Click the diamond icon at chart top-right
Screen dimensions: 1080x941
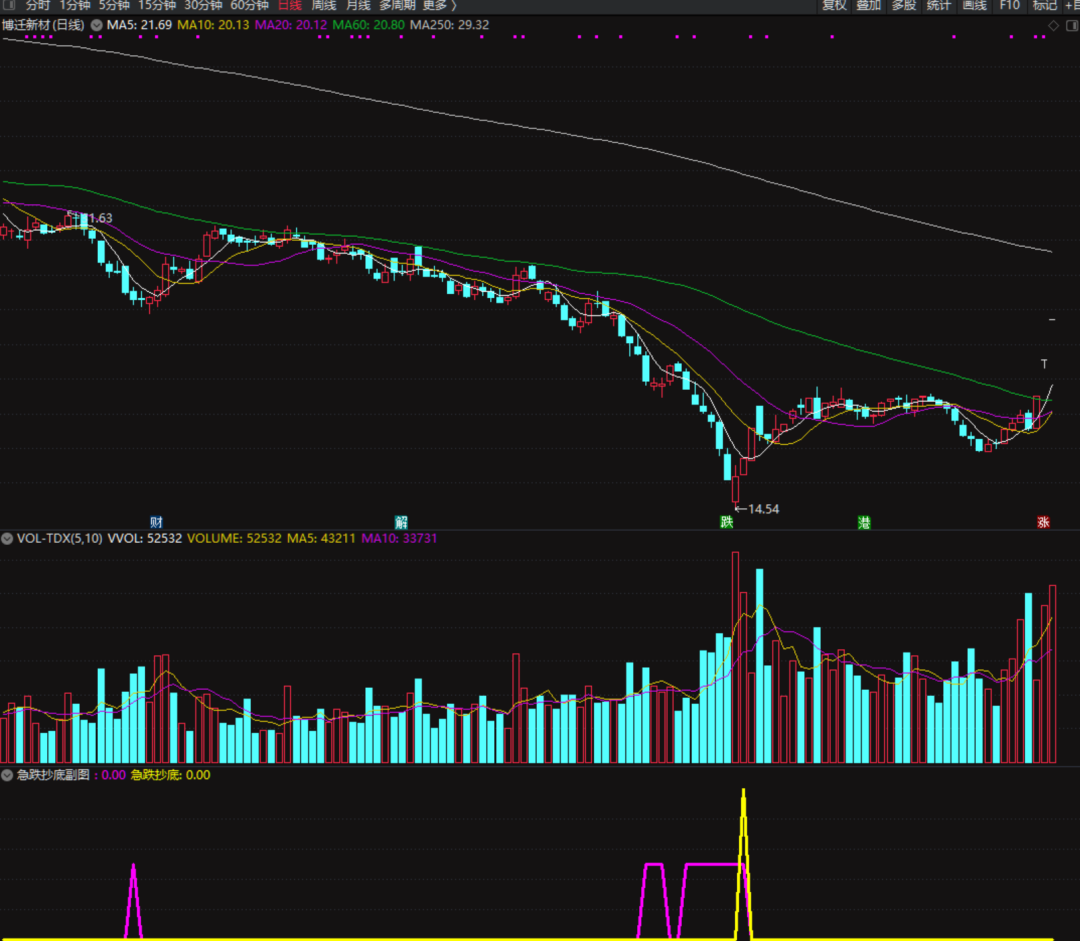(1053, 25)
